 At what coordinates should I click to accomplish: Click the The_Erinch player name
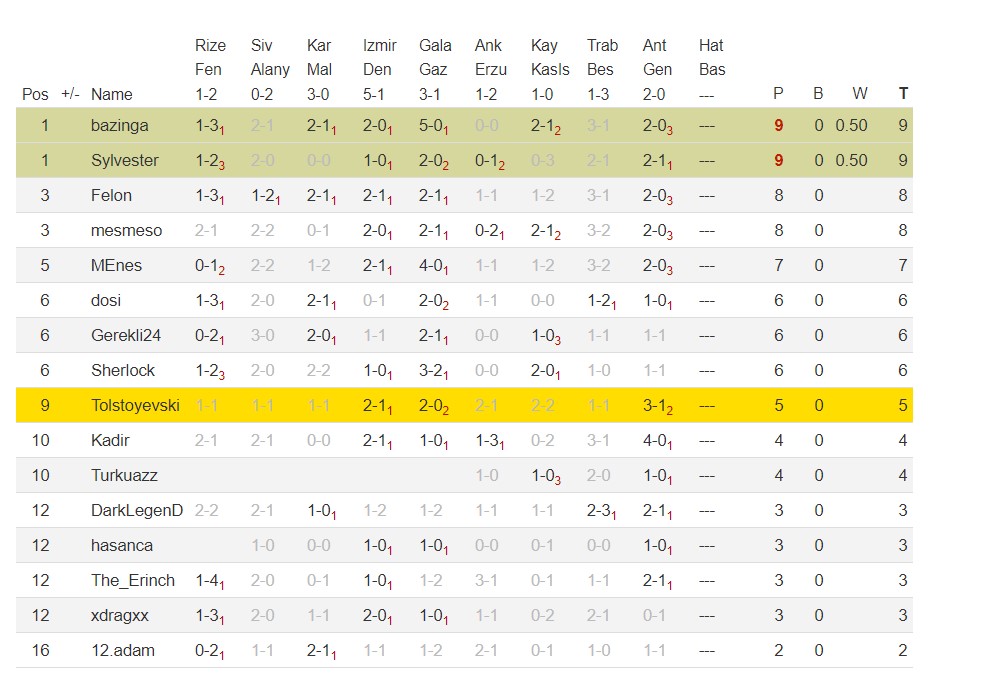[x=132, y=580]
